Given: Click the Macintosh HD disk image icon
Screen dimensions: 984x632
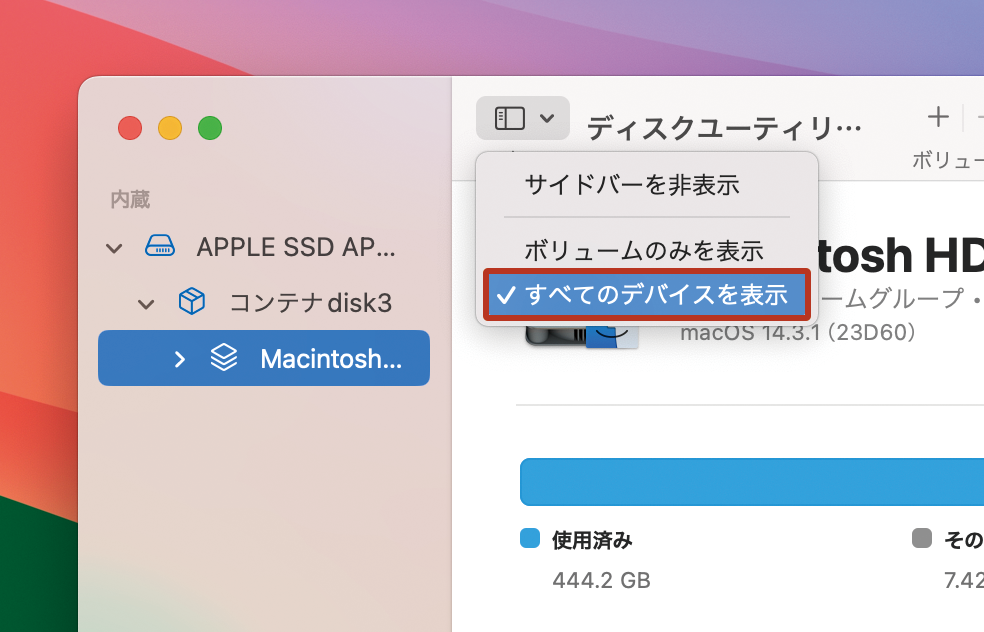Looking at the screenshot, I should coord(581,336).
